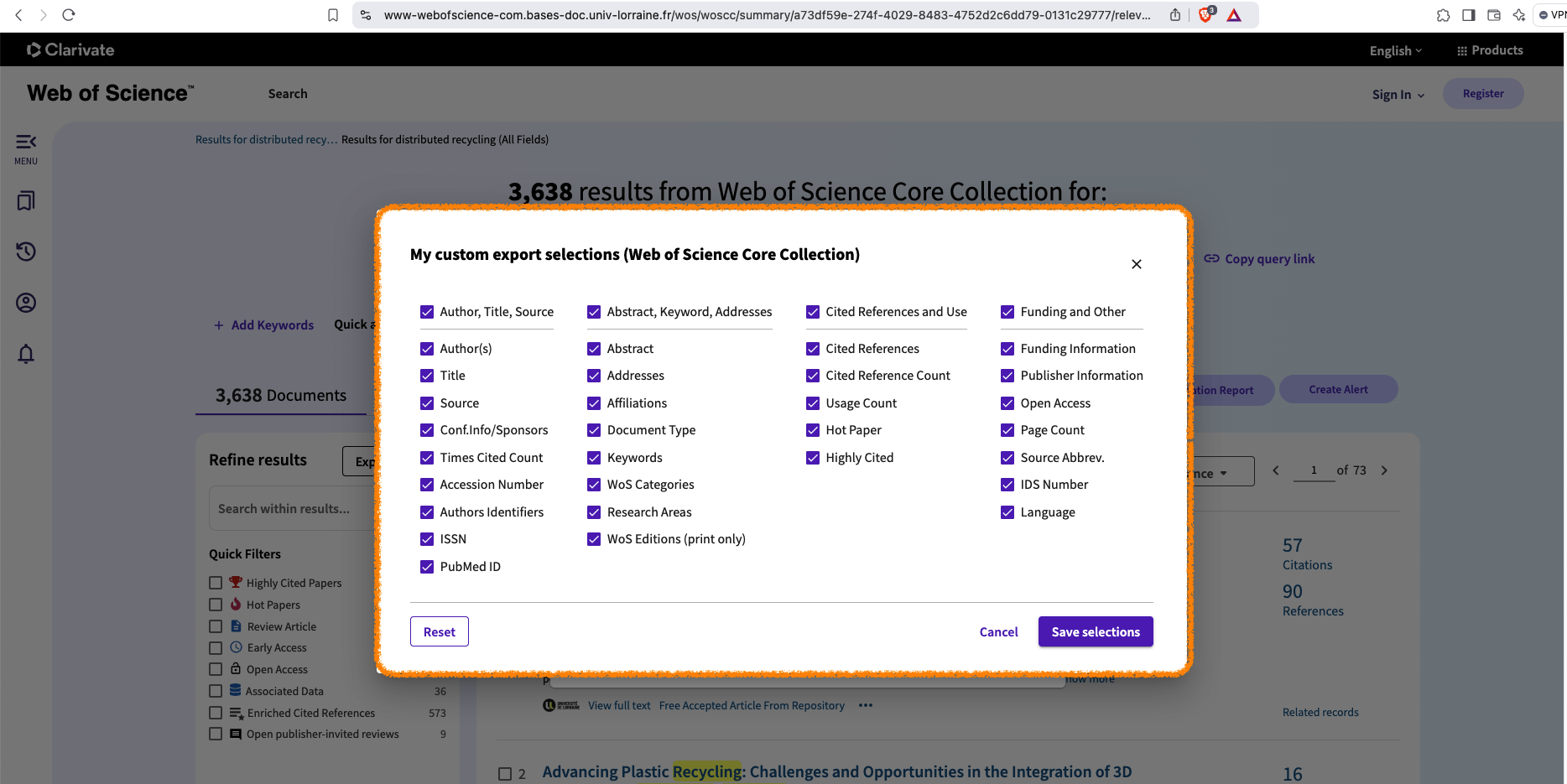
Task: Expand the Sign In dropdown
Action: tap(1398, 95)
